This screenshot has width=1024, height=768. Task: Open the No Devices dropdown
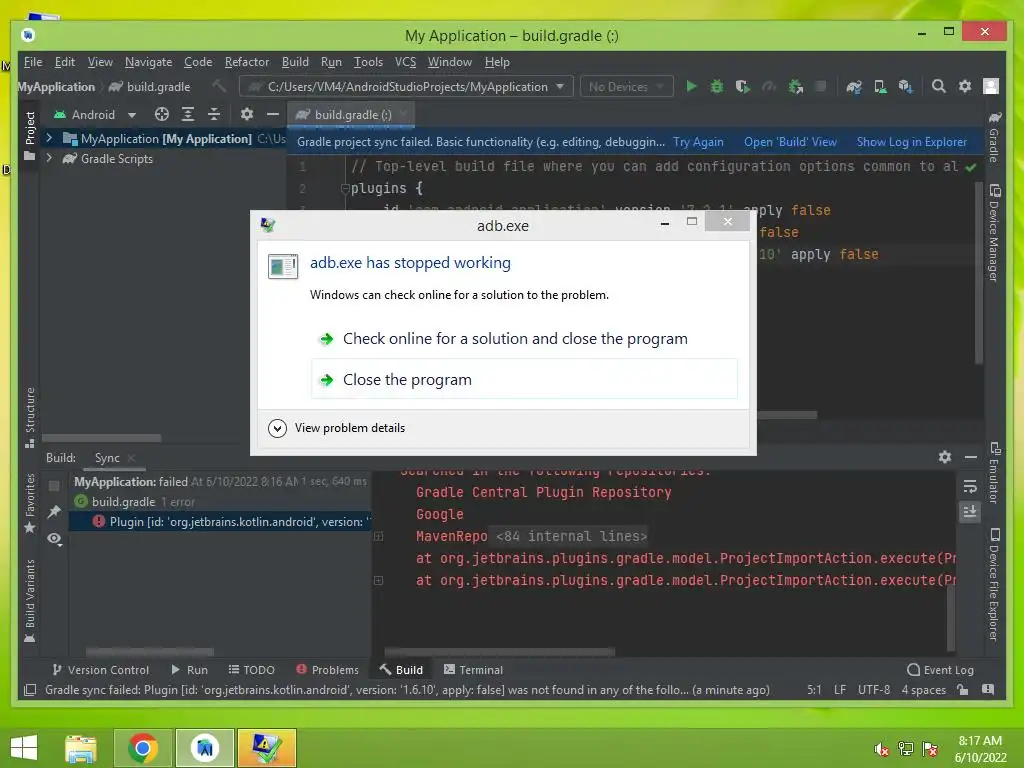click(626, 86)
